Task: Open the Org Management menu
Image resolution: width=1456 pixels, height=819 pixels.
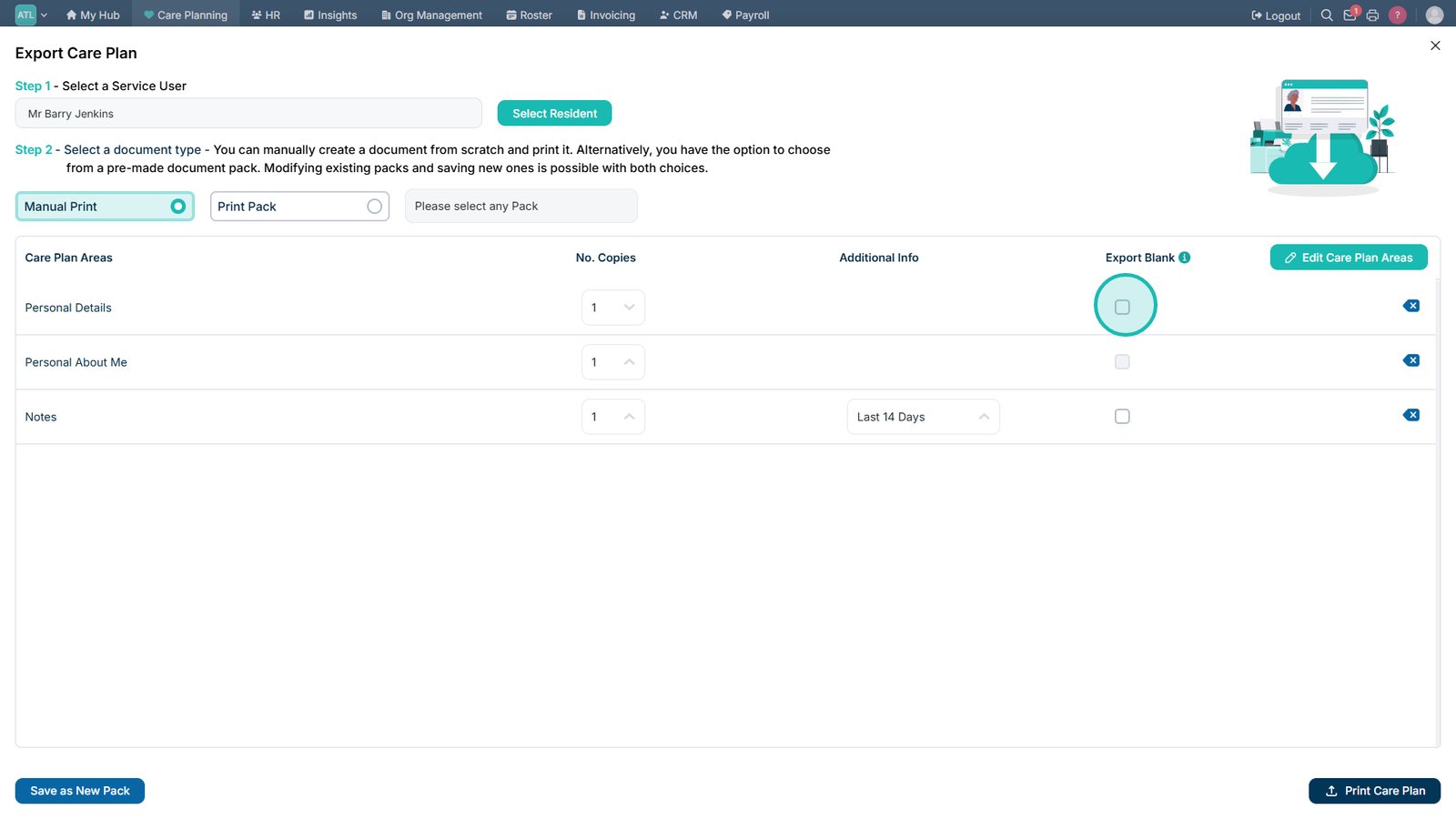Action: (431, 15)
